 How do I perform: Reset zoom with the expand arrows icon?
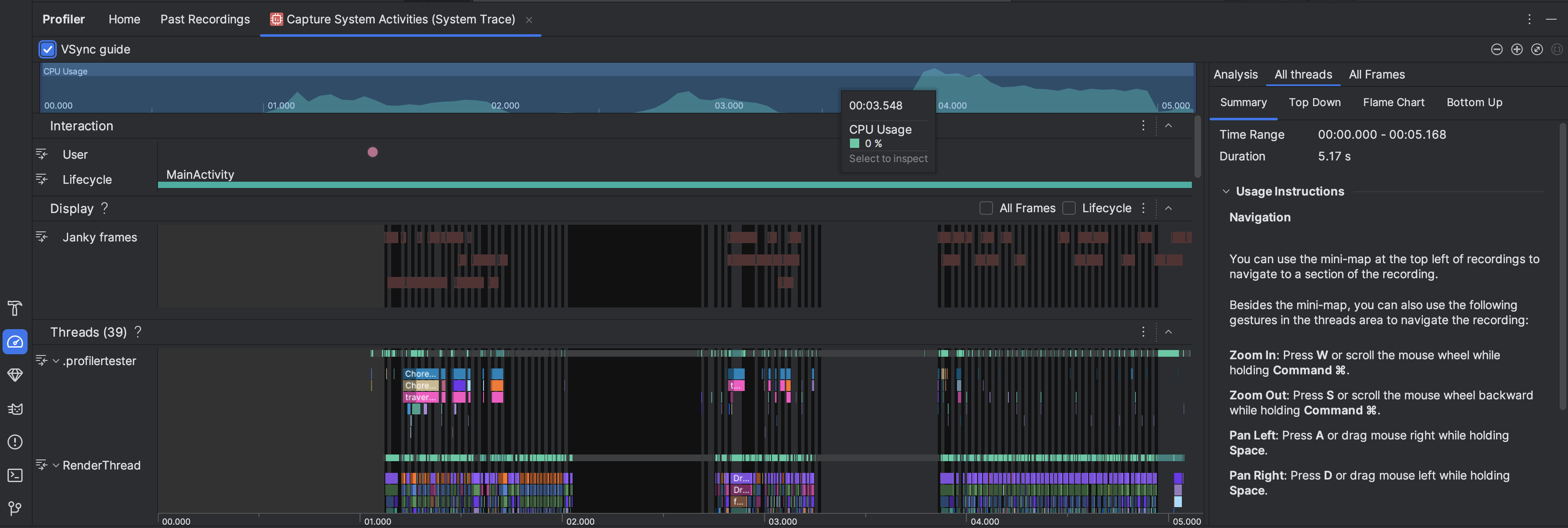pos(1536,49)
